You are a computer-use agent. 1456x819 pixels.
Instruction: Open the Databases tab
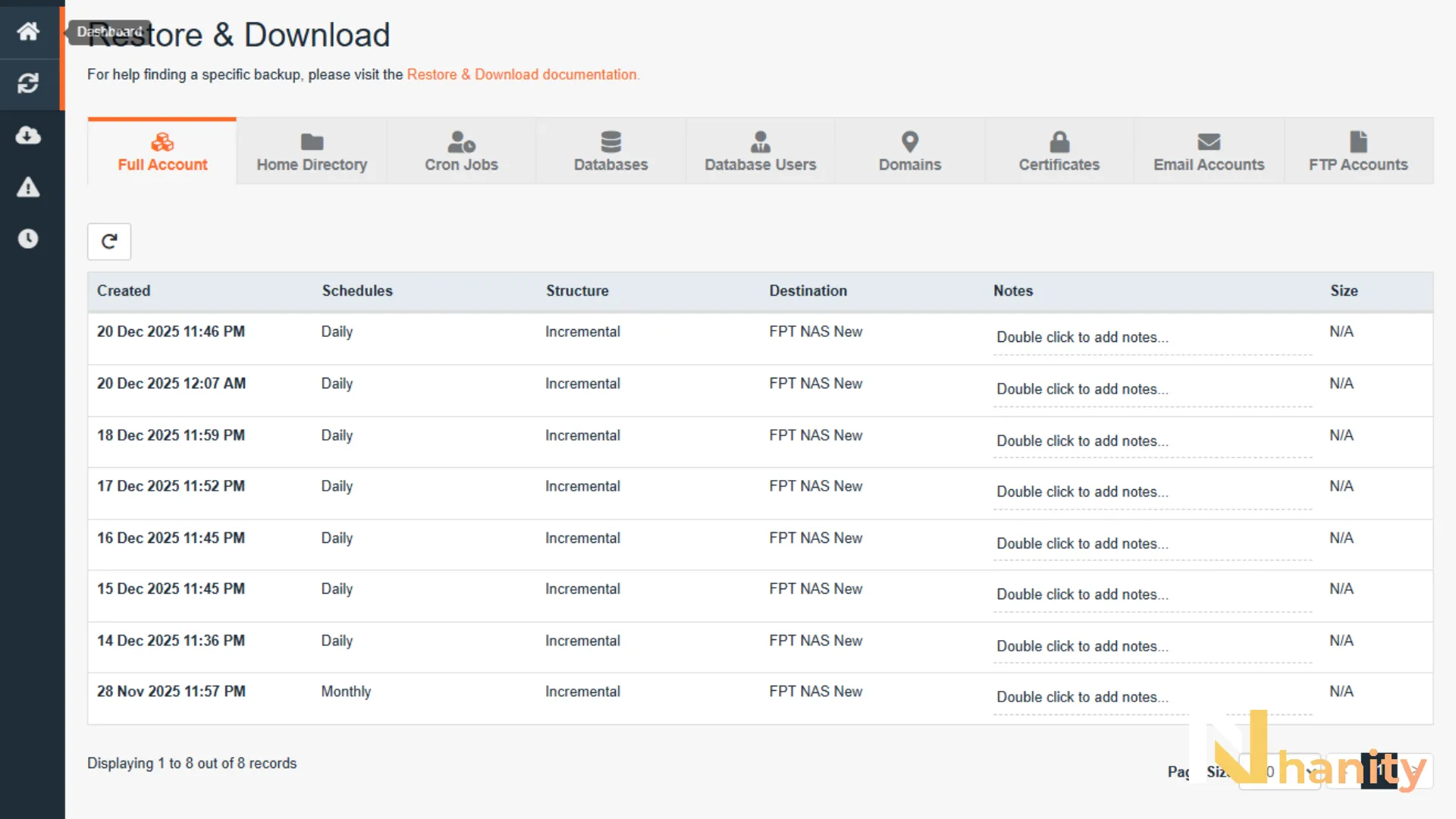(x=610, y=152)
